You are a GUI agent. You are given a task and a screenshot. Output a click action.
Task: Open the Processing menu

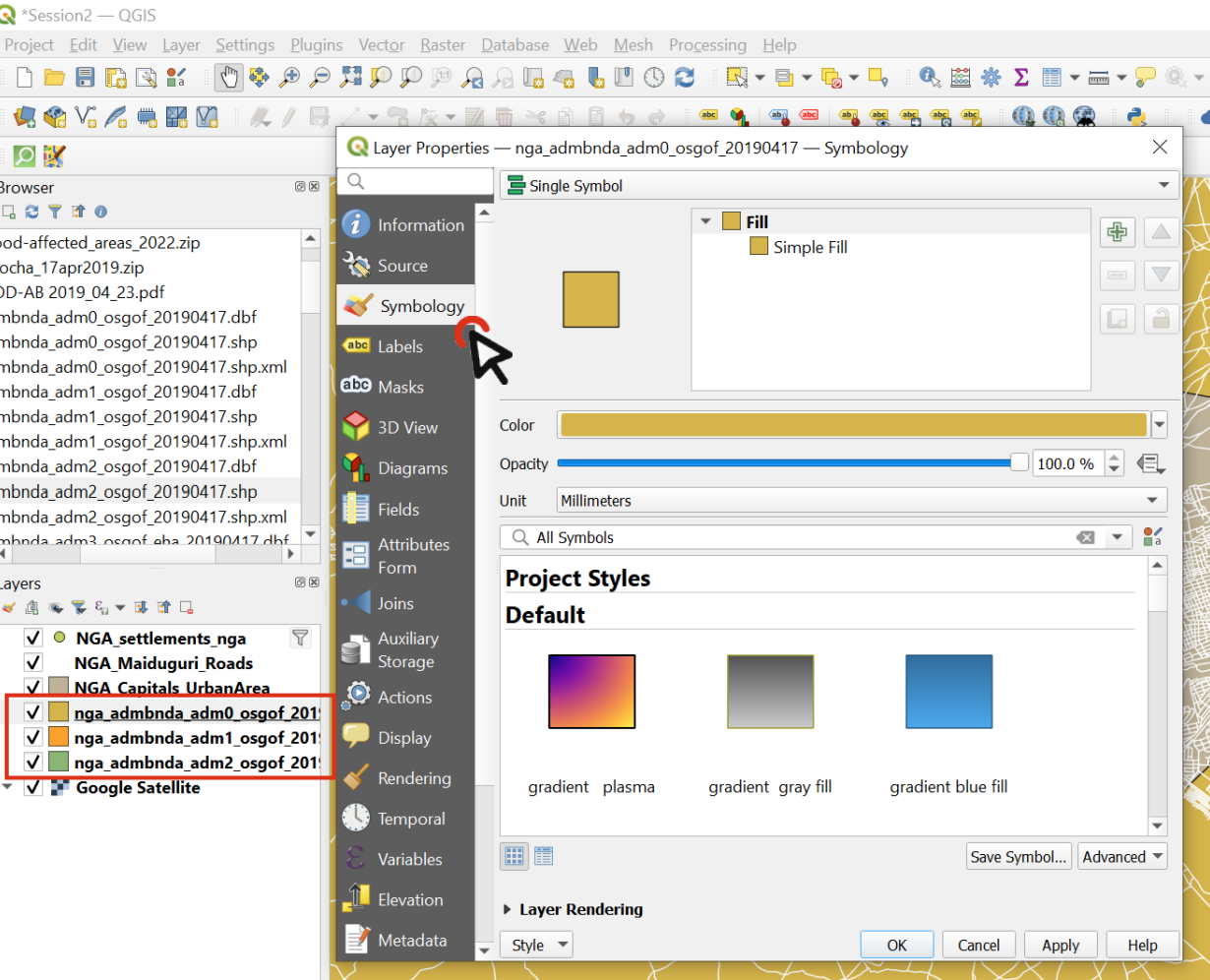(707, 45)
